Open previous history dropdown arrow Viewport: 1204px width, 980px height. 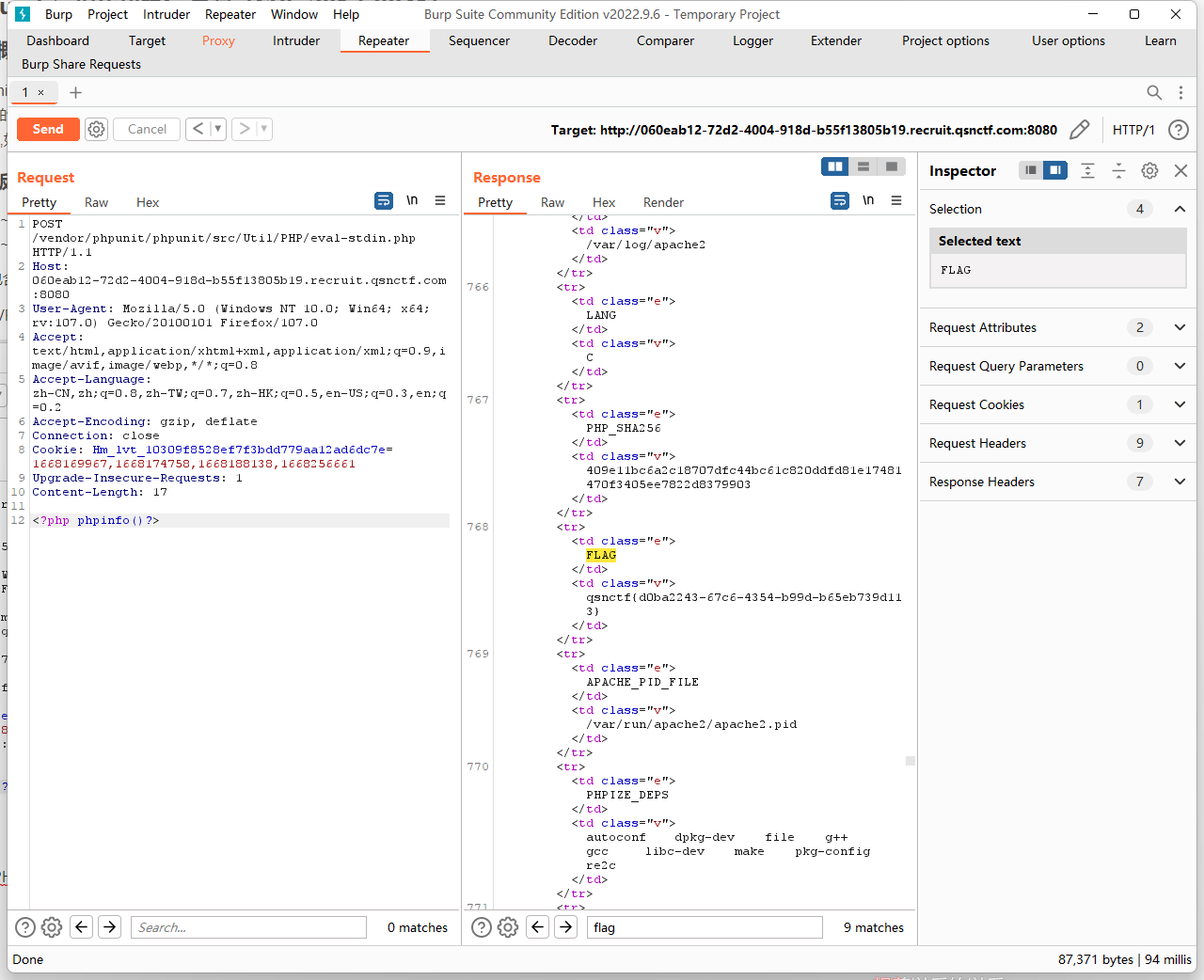[x=218, y=129]
